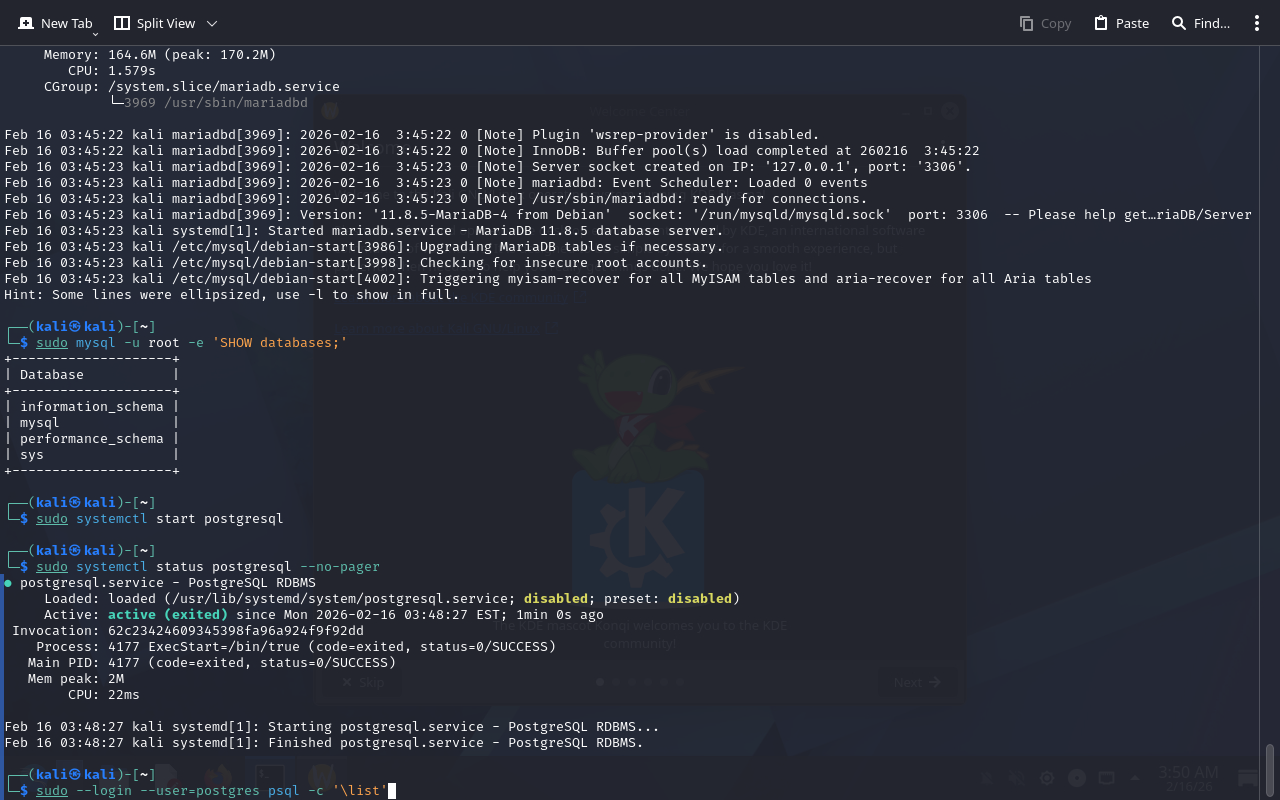
Task: Open the three-dot hamburger menu
Action: (x=1257, y=23)
